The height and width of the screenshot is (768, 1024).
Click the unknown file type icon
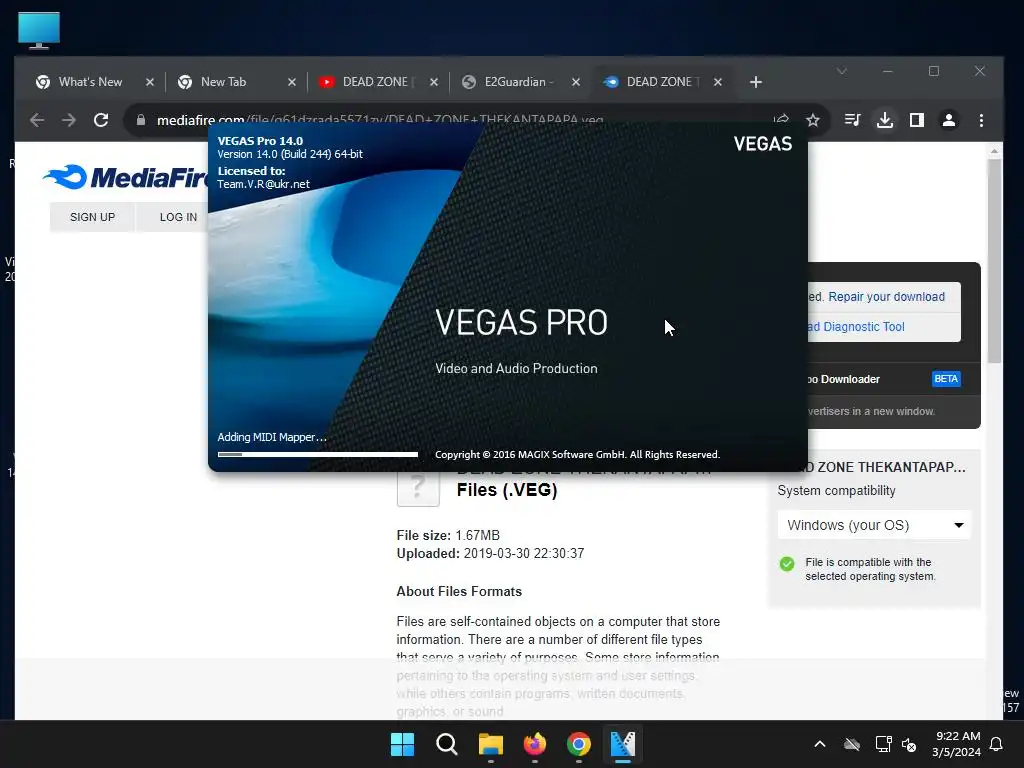pyautogui.click(x=418, y=488)
